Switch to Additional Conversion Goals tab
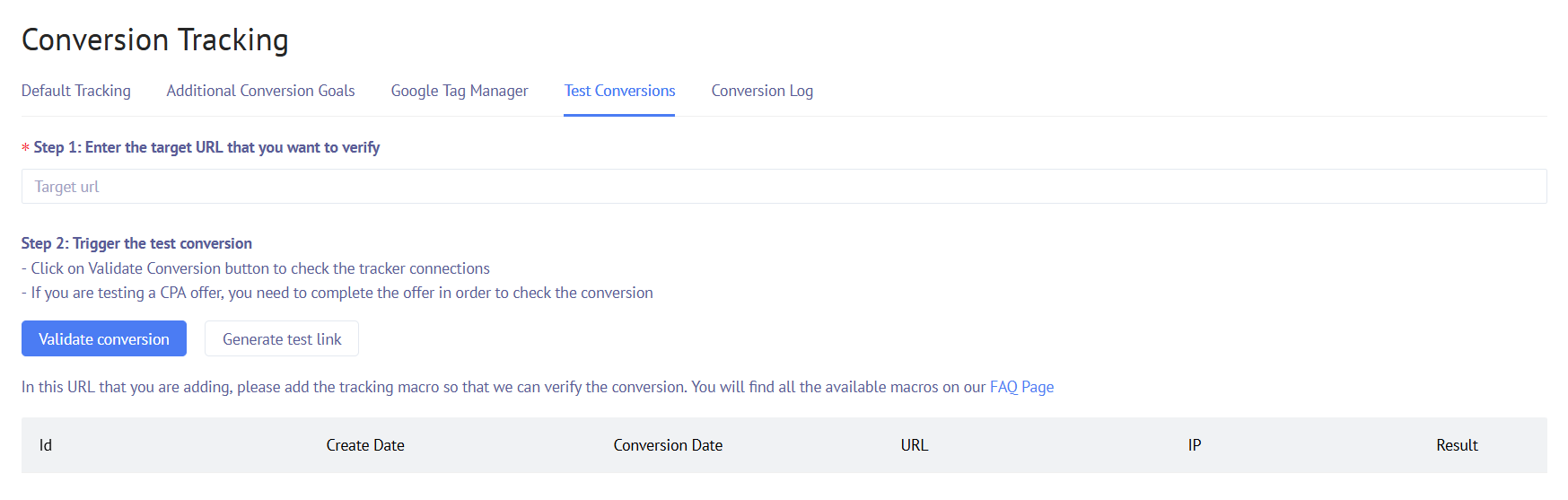The image size is (1568, 500). pos(260,91)
